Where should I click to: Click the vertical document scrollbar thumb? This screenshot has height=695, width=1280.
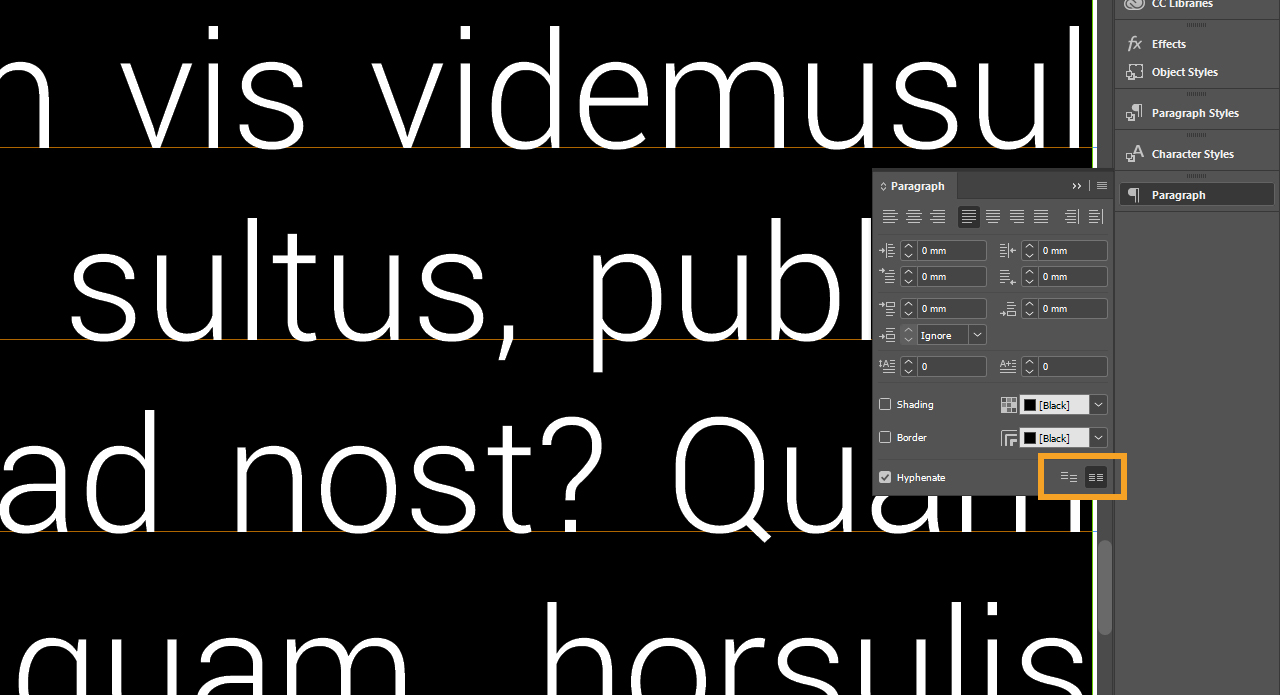click(x=1104, y=588)
